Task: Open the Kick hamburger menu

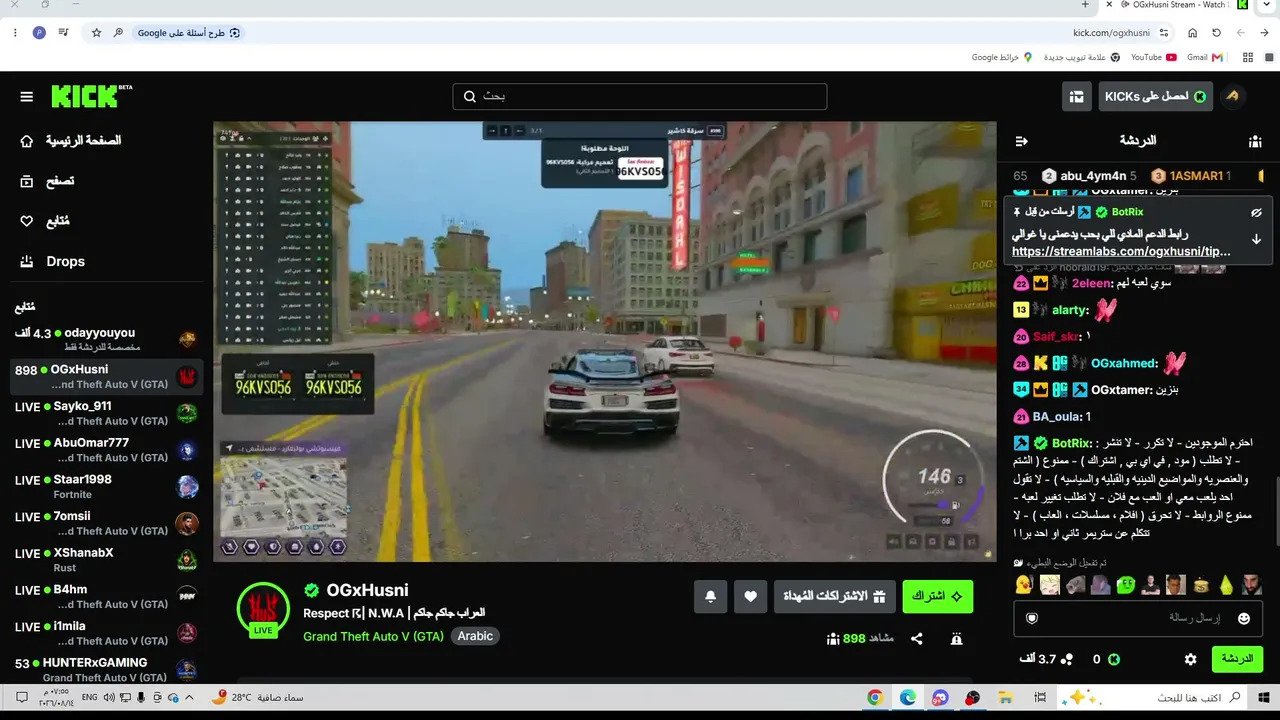Action: (27, 97)
